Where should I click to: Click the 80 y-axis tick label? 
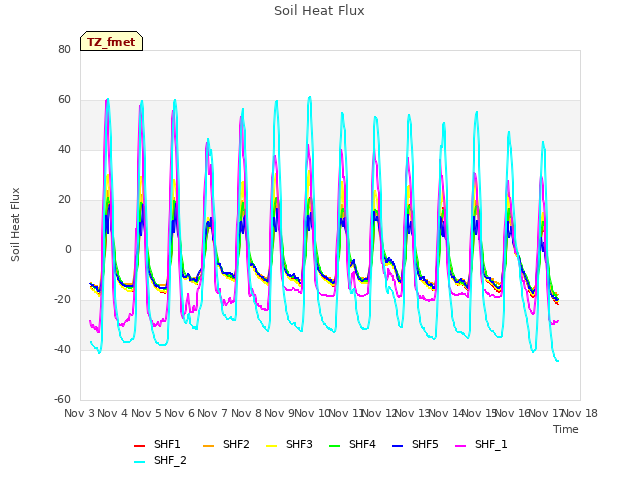[64, 49]
